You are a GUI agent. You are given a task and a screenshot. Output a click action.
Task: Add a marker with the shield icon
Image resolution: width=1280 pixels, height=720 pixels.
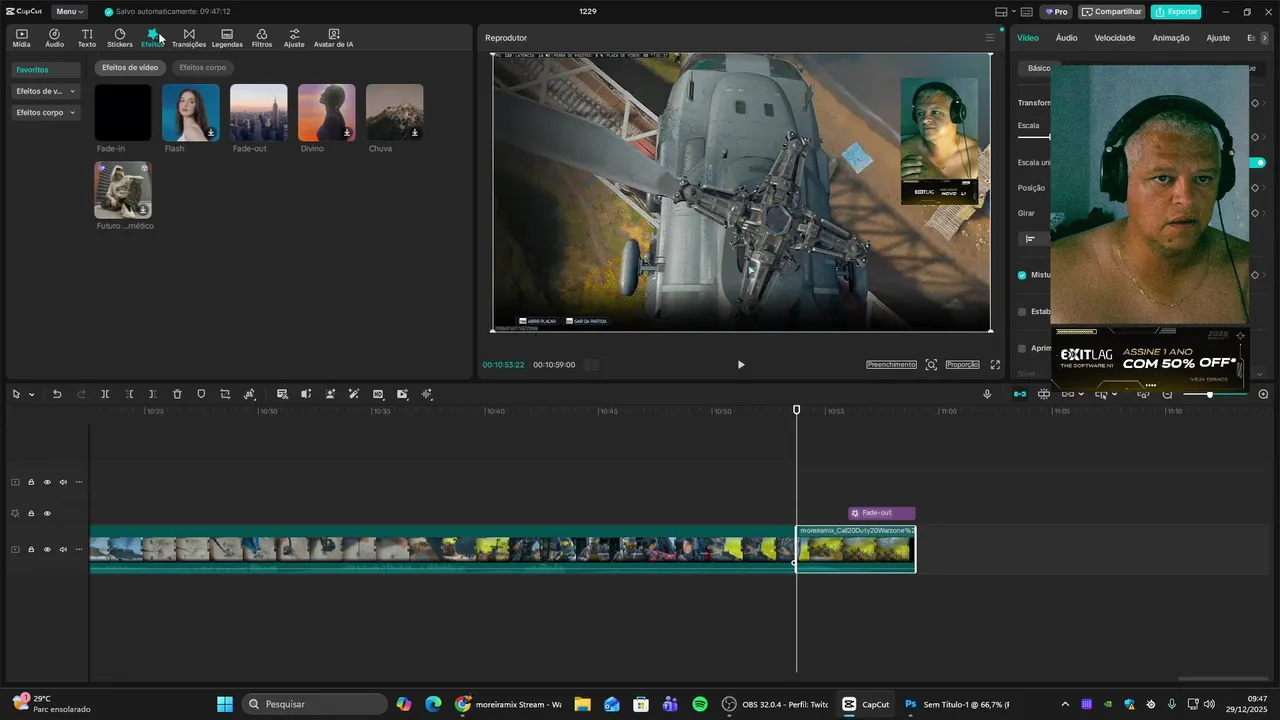click(201, 395)
